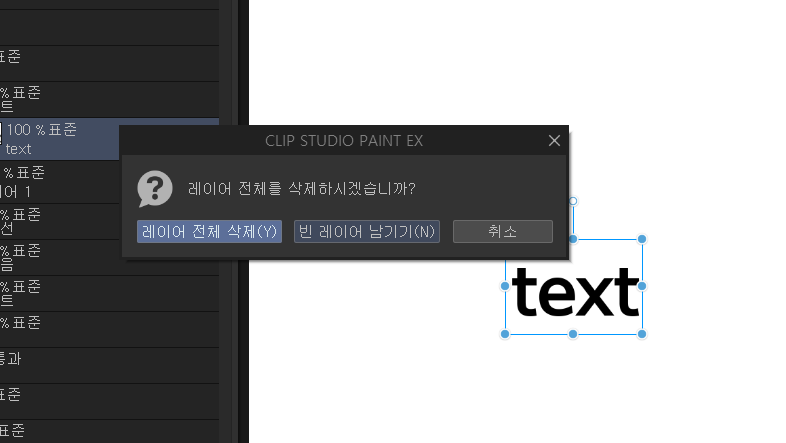
Task: Click the bottom-left text box handle
Action: coord(505,334)
